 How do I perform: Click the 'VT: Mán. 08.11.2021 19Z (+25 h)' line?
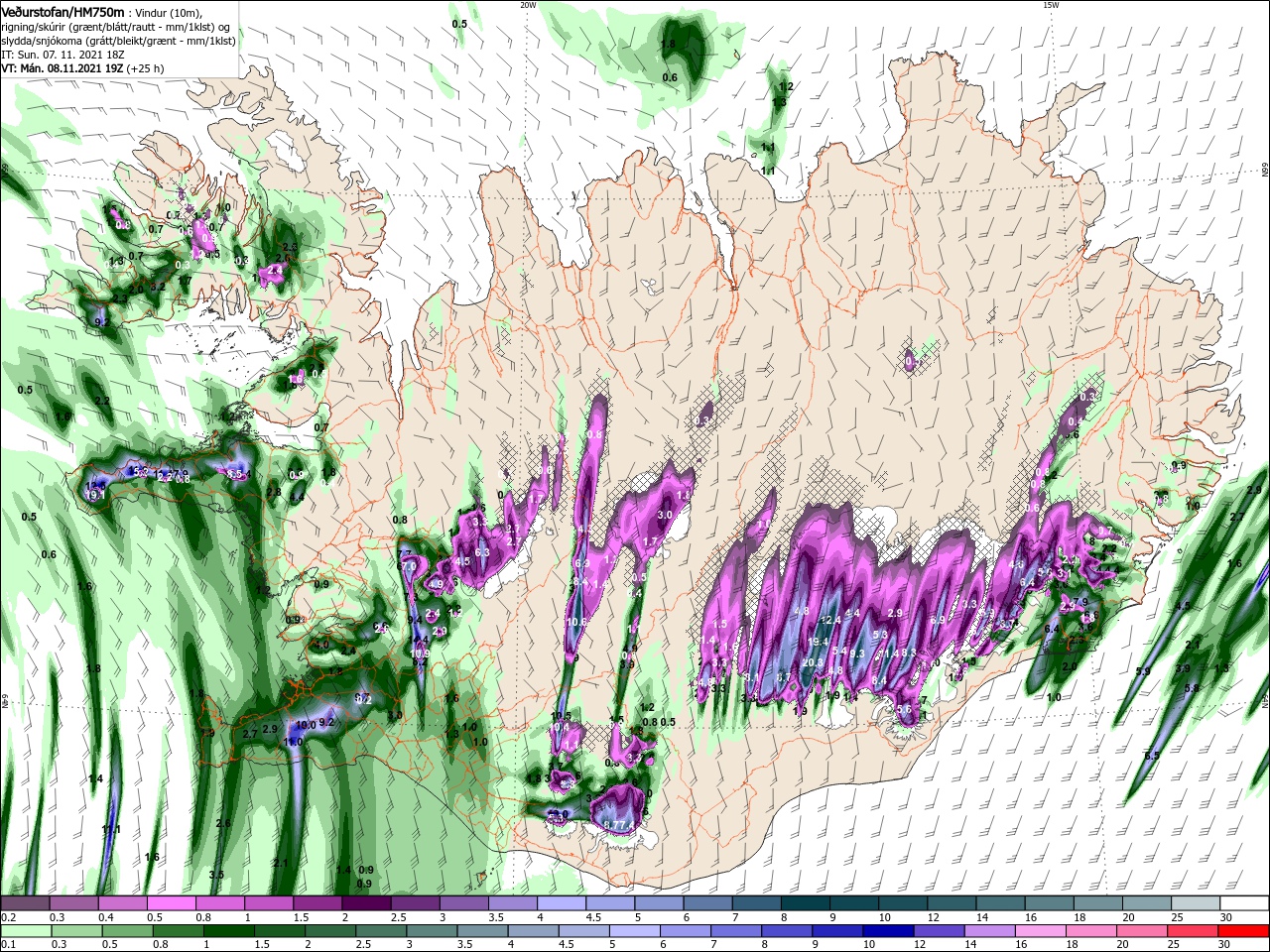click(82, 68)
